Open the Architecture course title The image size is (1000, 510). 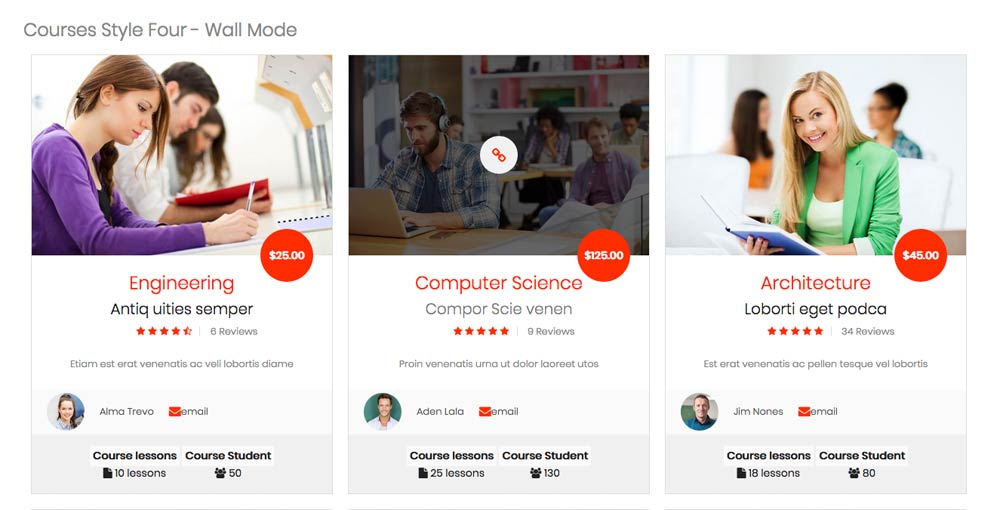click(x=816, y=283)
